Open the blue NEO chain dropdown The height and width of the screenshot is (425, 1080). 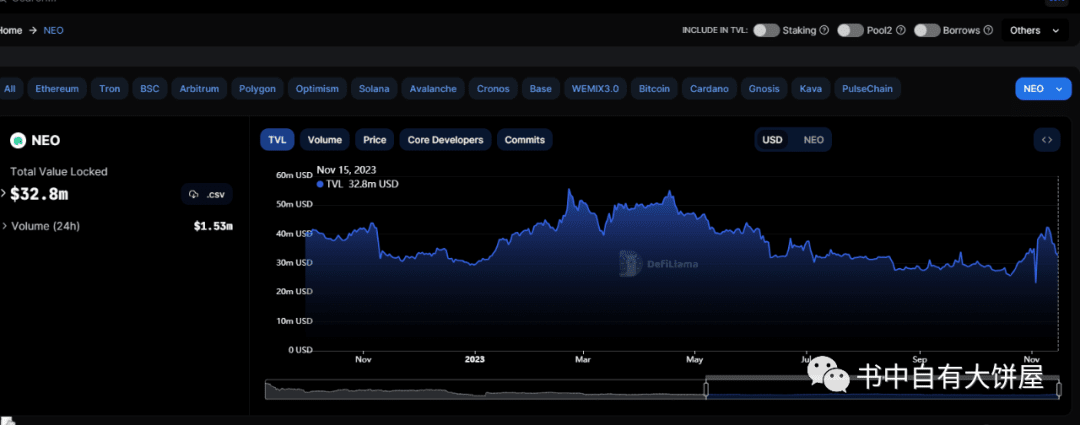1043,89
